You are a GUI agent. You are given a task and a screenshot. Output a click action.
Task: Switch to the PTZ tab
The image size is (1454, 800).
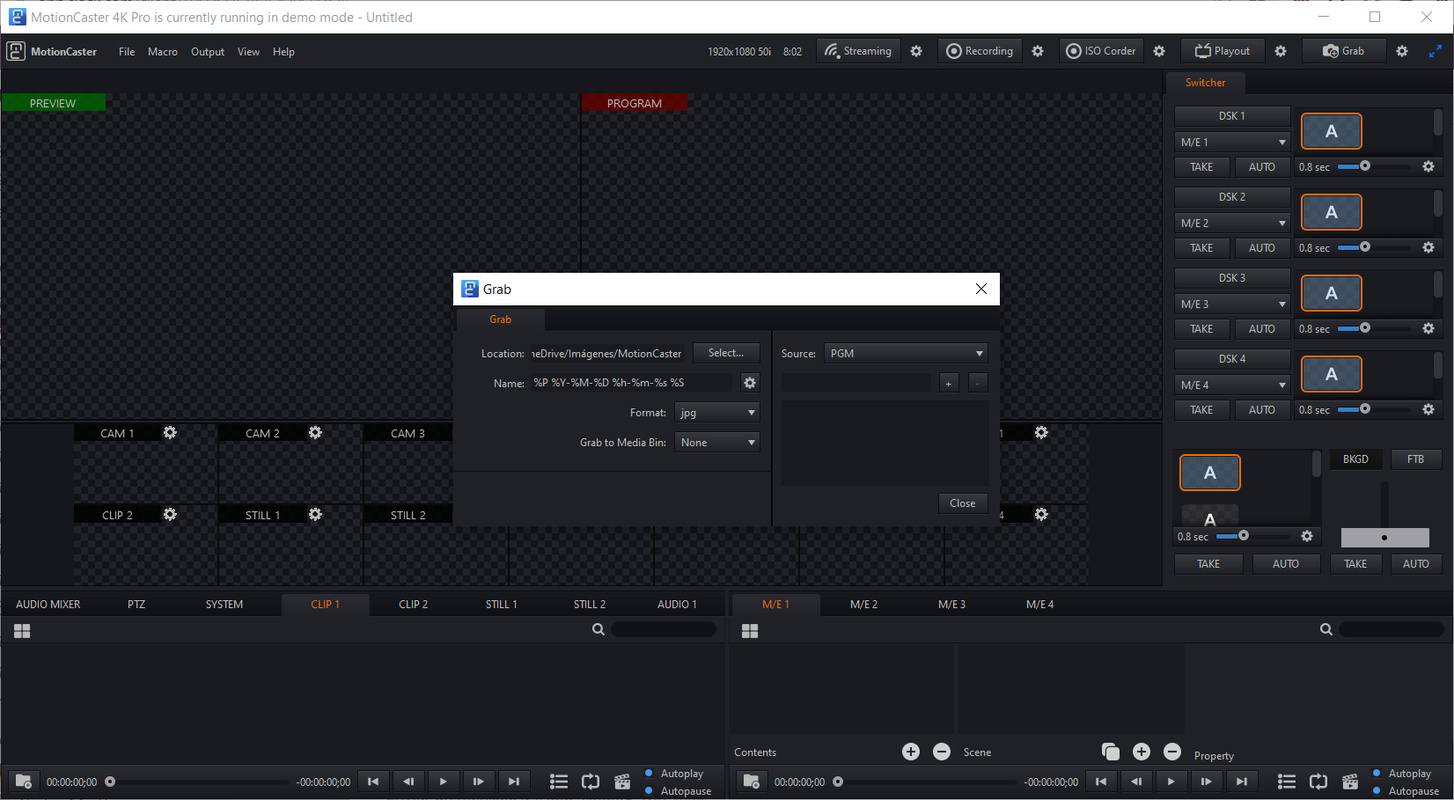pos(137,604)
